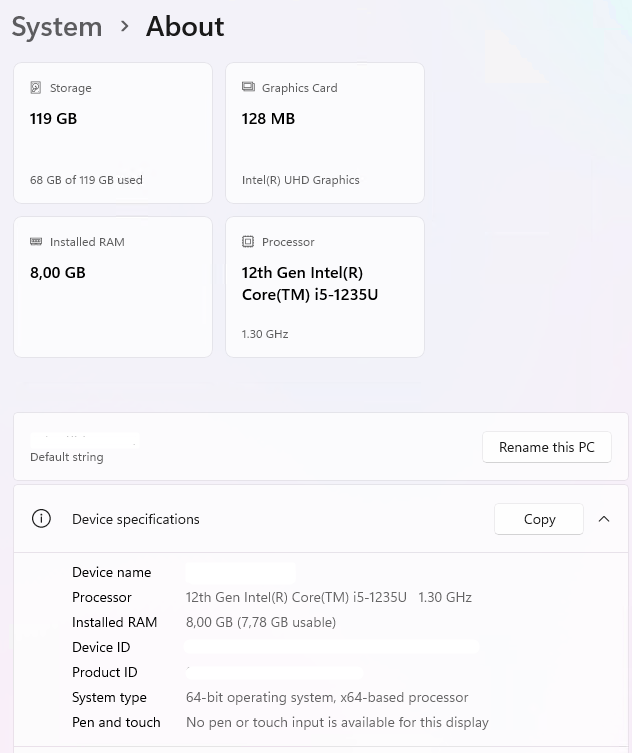Click the breadcrumb chevron after System

pos(125,26)
